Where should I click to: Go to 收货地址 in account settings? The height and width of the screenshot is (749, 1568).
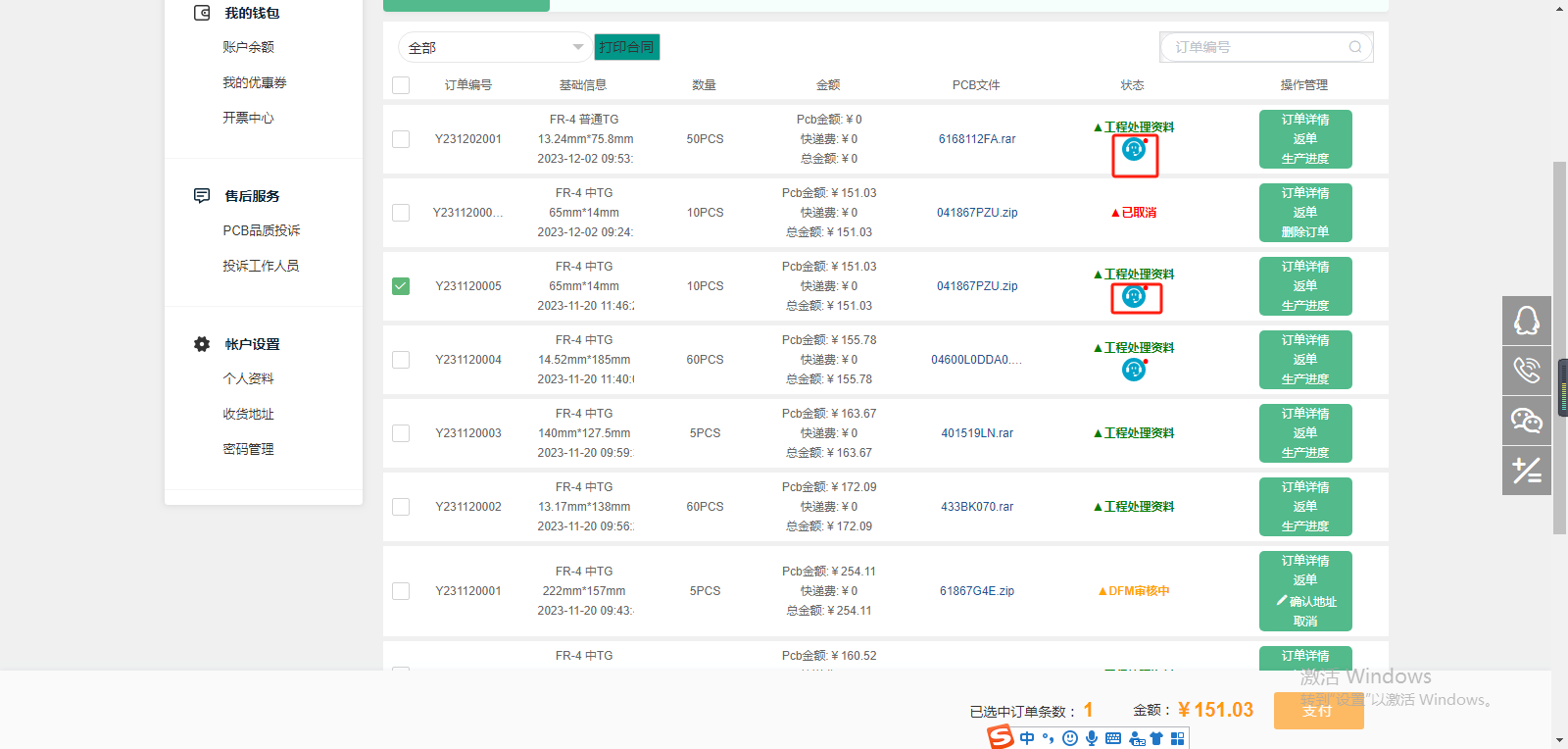(x=248, y=414)
